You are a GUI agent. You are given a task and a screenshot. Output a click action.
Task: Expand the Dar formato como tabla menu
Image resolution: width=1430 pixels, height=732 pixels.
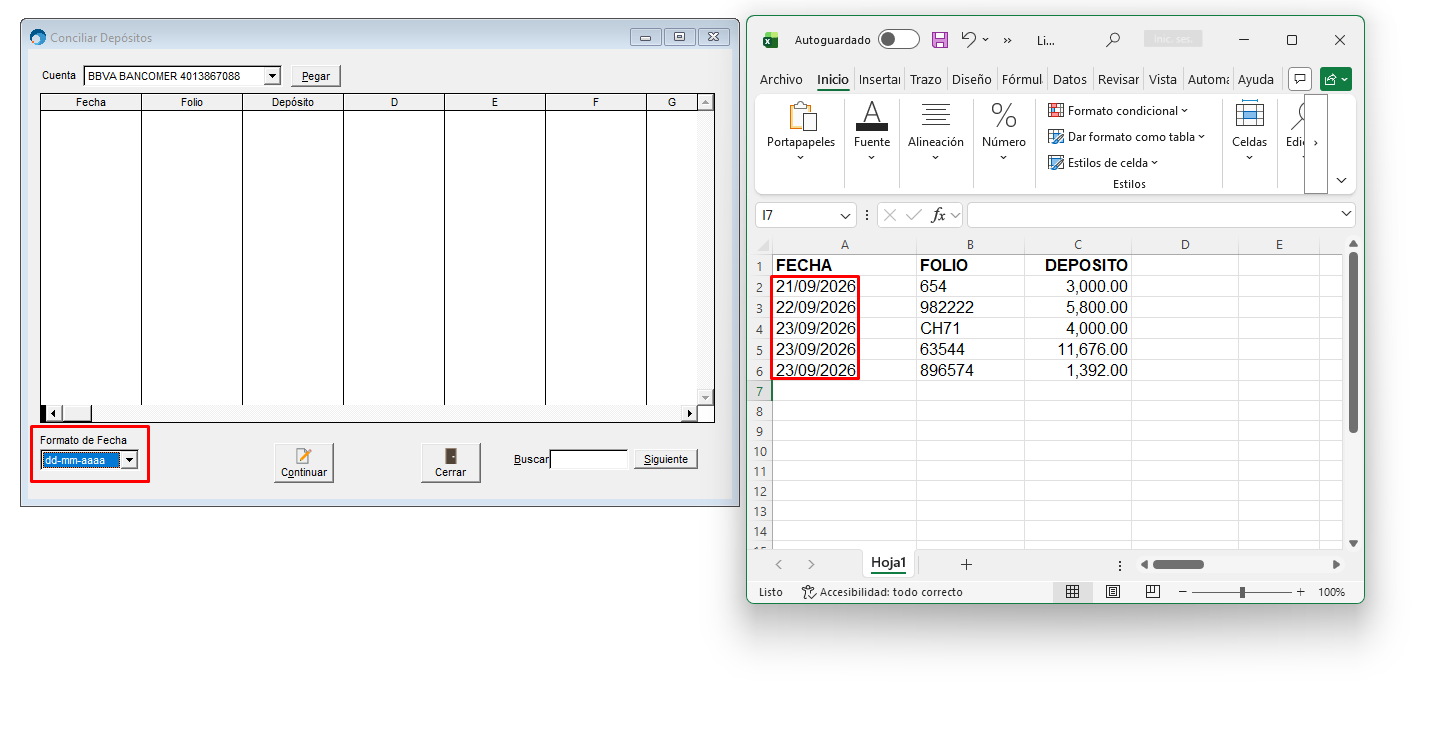(1126, 137)
